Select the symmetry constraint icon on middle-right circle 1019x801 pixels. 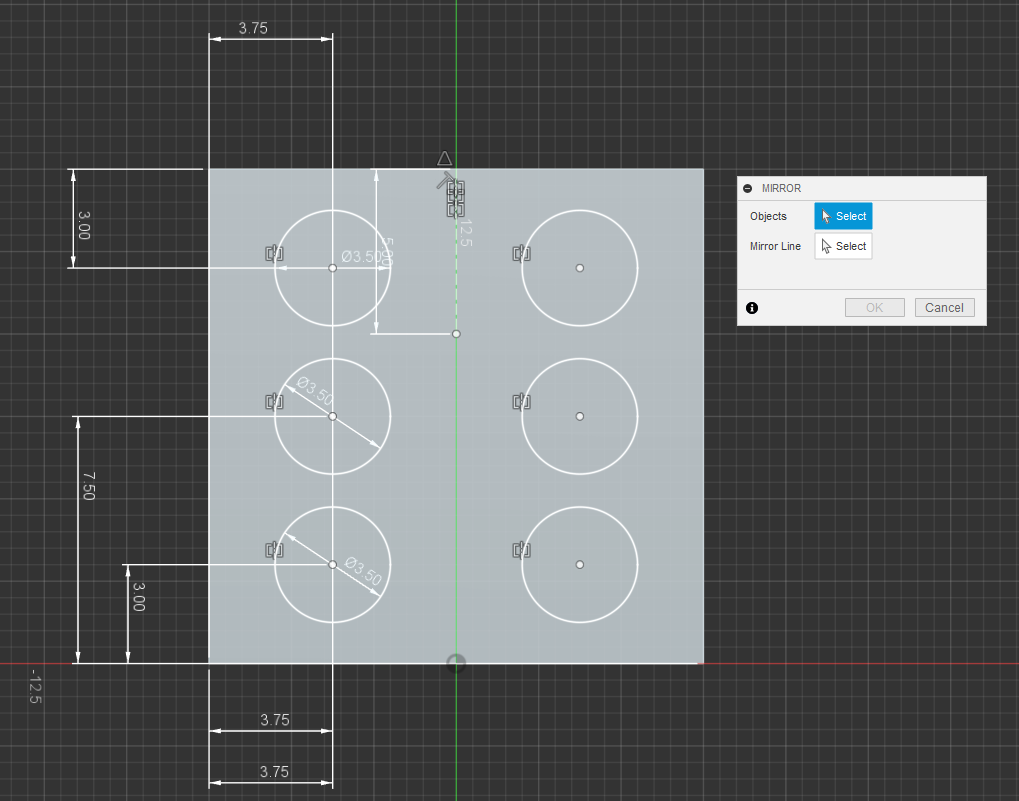coord(520,402)
